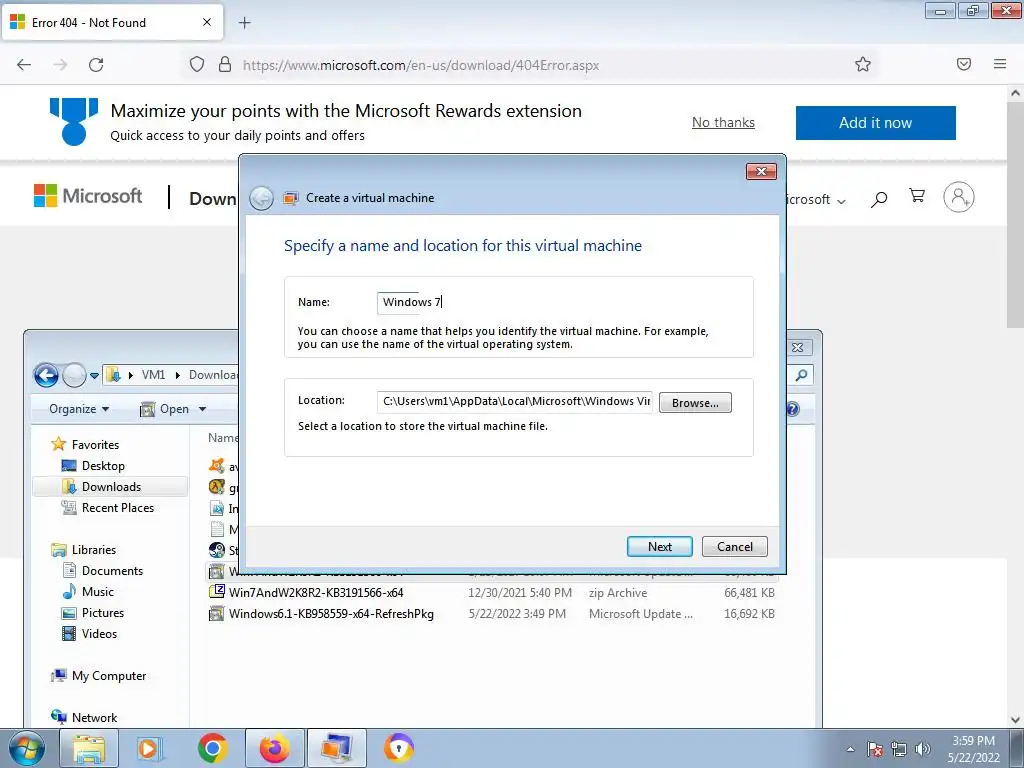Screen dimensions: 1024x768
Task: Click the padlock site info icon
Action: point(225,64)
